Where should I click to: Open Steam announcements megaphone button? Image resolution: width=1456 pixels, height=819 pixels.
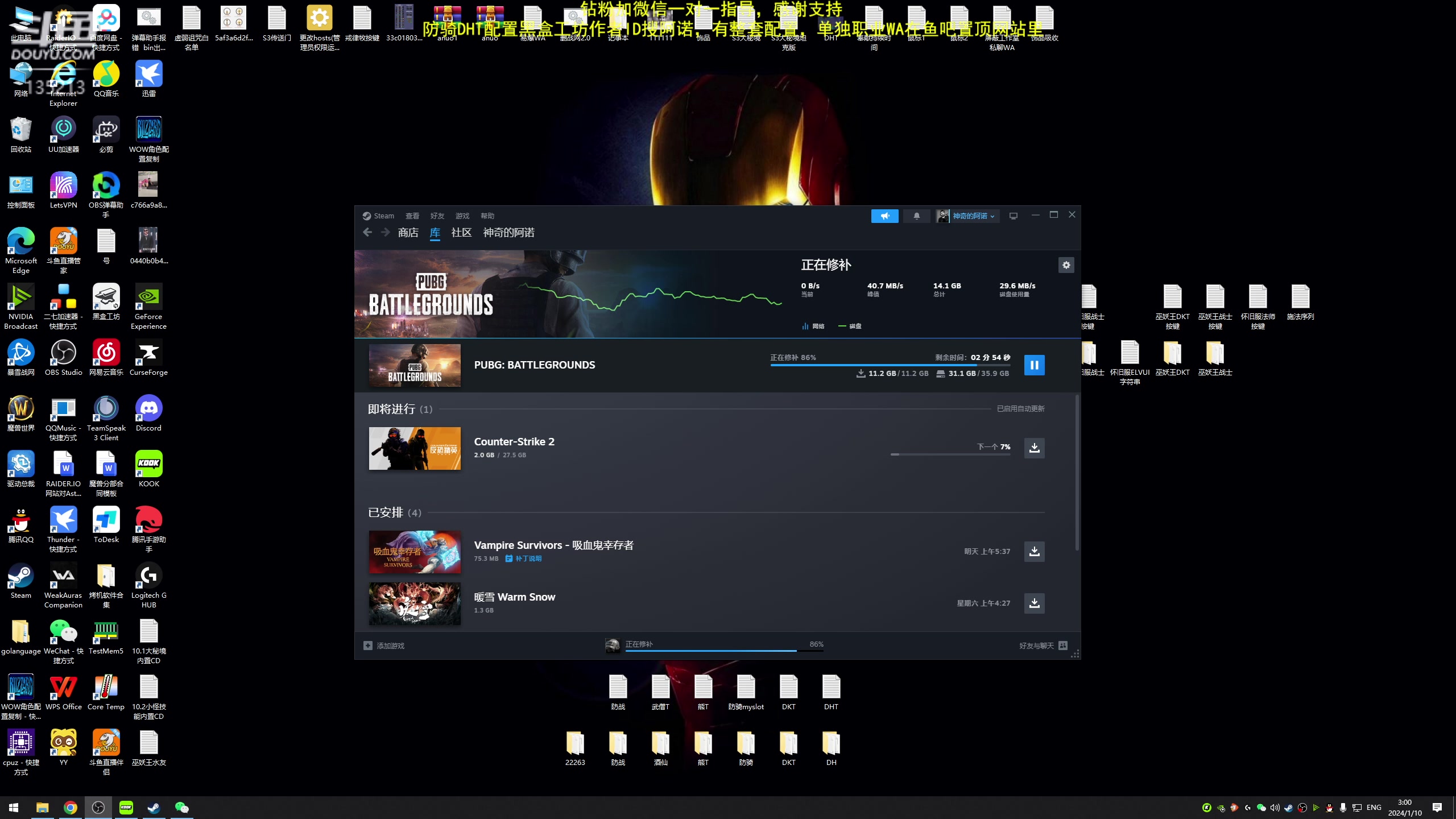click(x=885, y=216)
